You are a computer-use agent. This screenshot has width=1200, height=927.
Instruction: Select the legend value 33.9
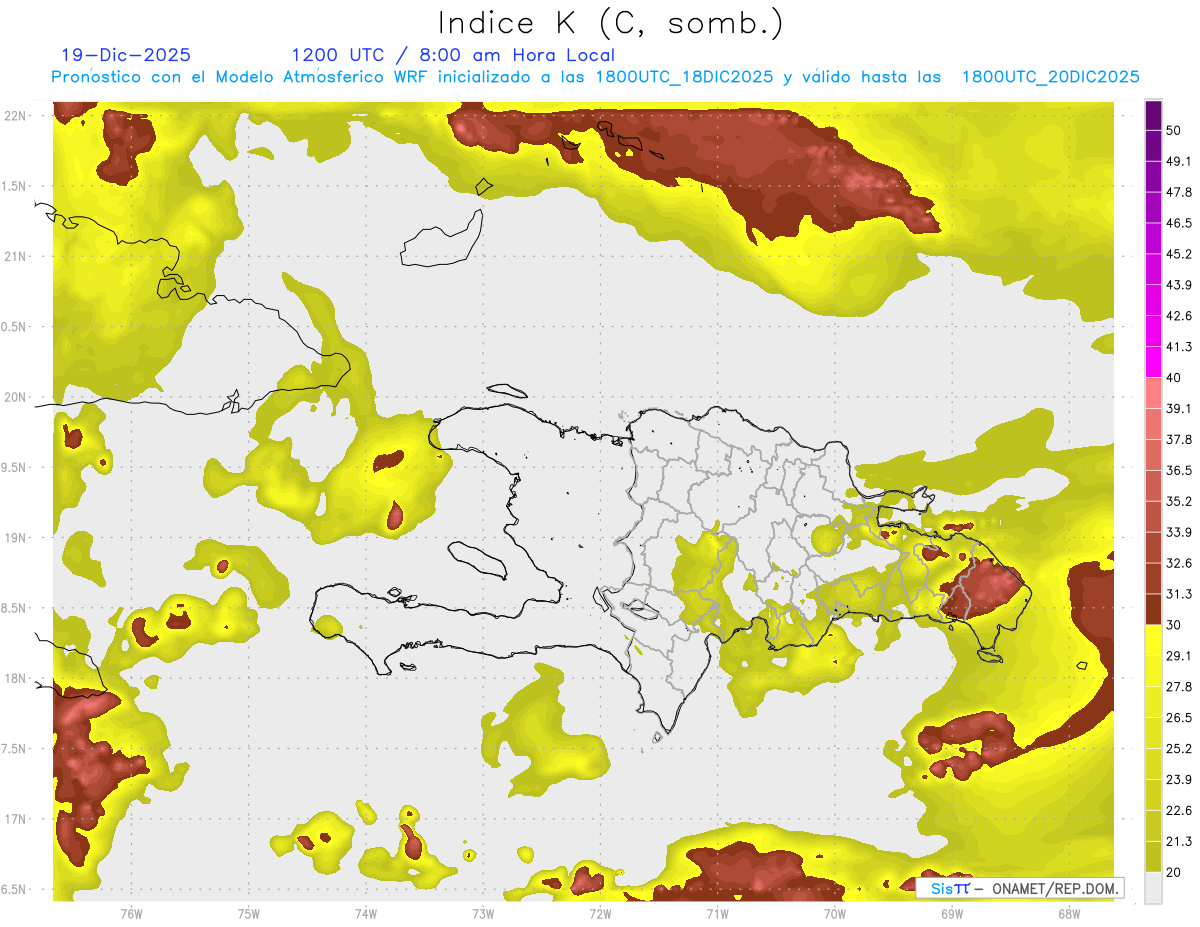pos(1179,533)
